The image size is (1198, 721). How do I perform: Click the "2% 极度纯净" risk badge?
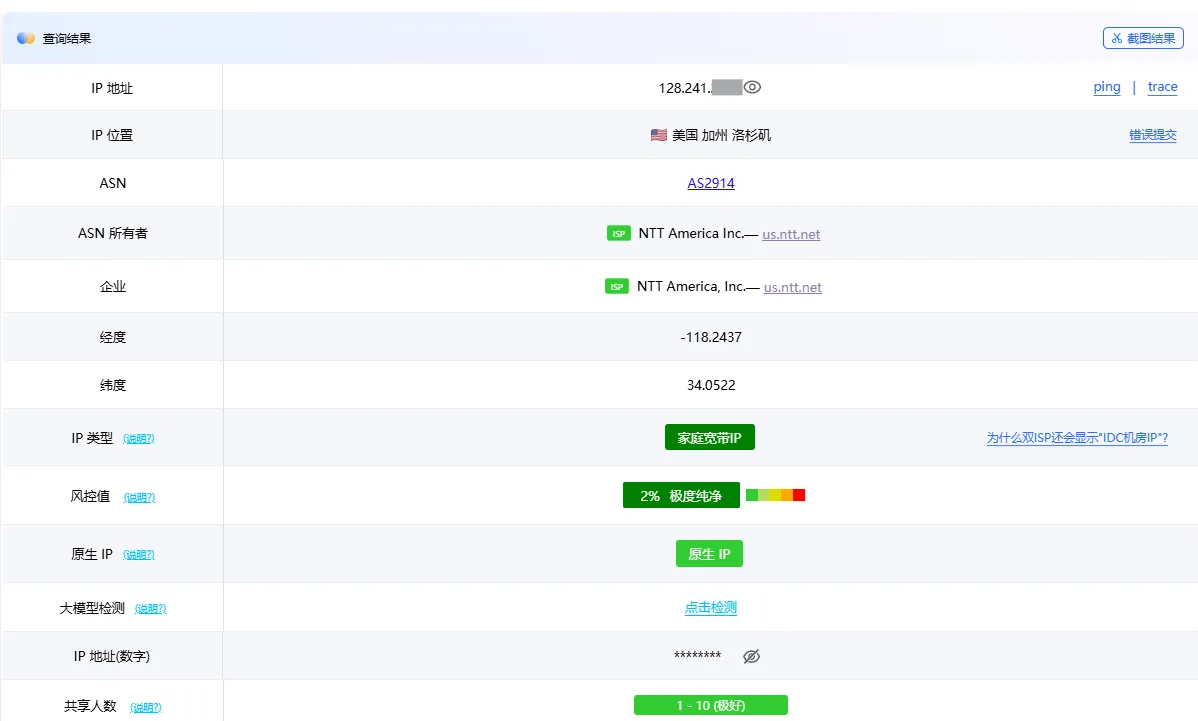pyautogui.click(x=681, y=494)
